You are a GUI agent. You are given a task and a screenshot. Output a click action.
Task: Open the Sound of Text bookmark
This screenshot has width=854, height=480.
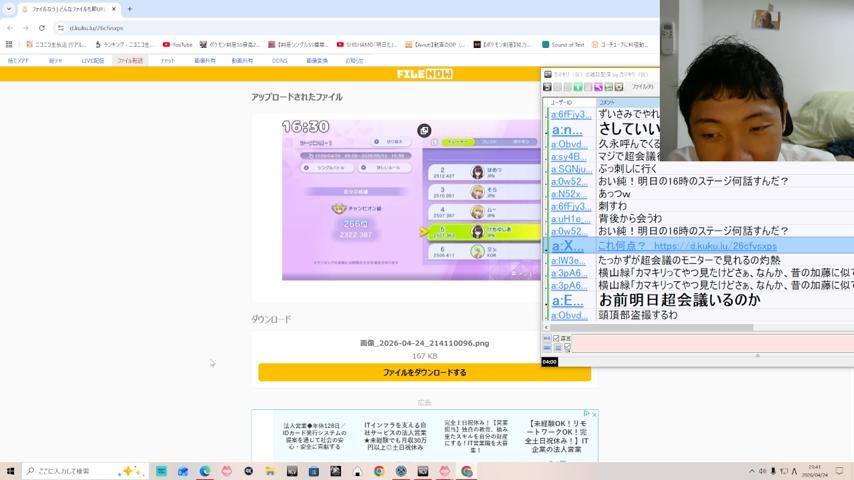[x=563, y=45]
